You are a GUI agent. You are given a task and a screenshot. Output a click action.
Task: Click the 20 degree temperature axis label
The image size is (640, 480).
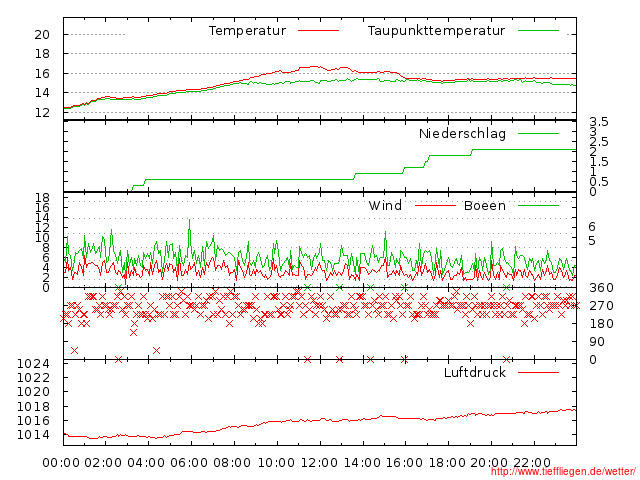42,35
